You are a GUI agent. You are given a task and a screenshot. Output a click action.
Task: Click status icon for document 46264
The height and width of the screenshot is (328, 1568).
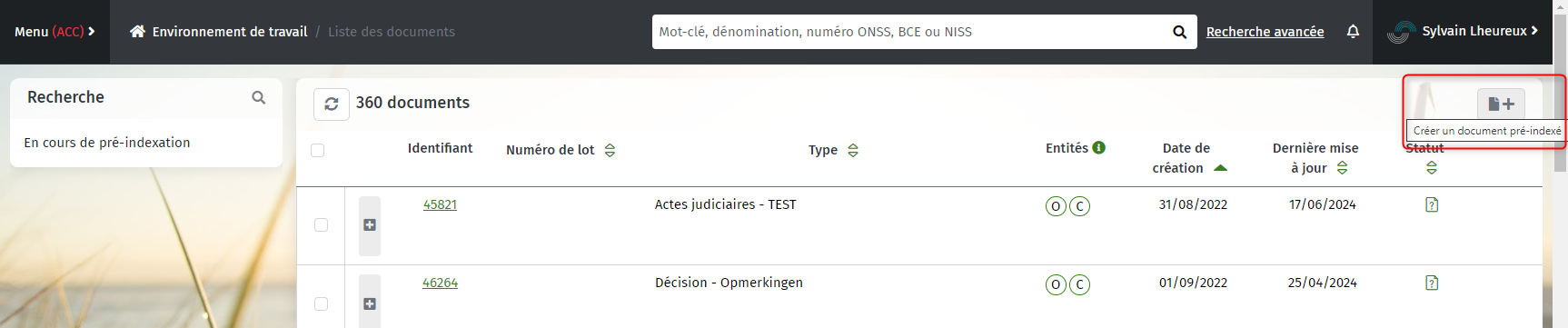[1432, 283]
